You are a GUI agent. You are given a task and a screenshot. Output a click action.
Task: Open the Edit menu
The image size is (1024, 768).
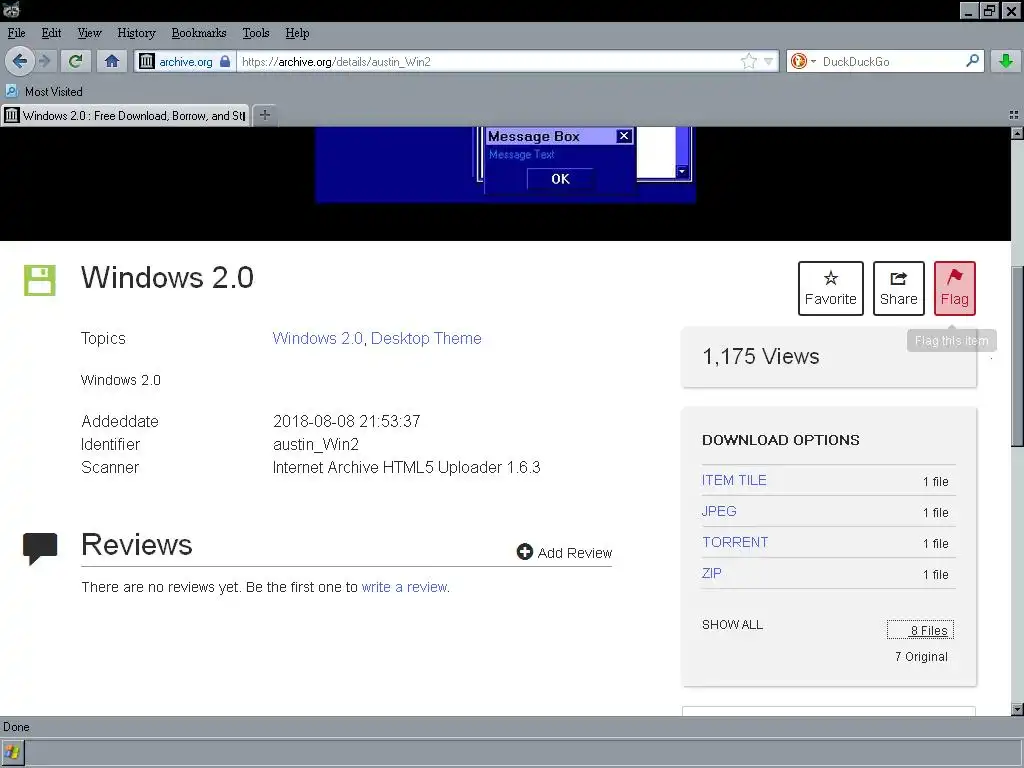pos(51,33)
